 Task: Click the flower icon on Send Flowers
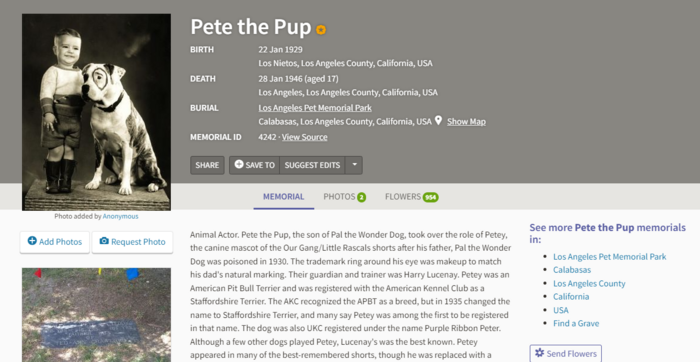click(x=539, y=353)
